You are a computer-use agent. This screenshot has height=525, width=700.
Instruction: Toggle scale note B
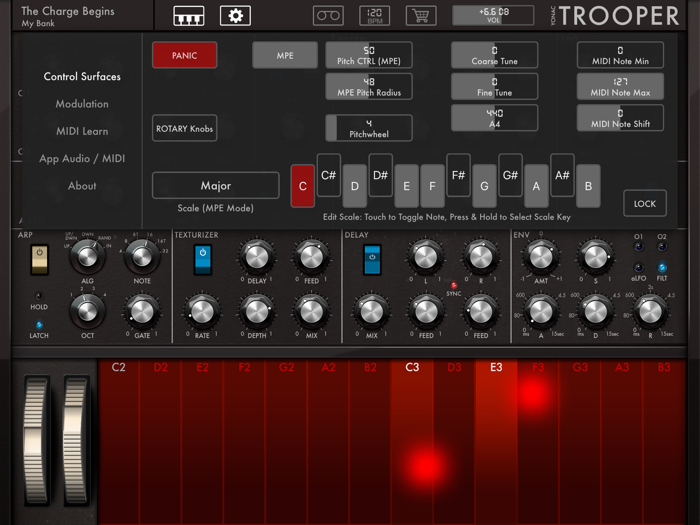(588, 186)
